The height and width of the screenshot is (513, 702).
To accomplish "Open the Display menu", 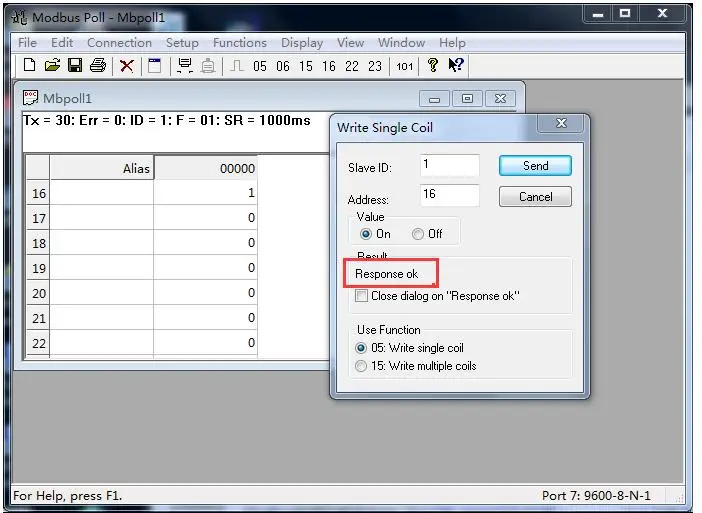I will [302, 43].
